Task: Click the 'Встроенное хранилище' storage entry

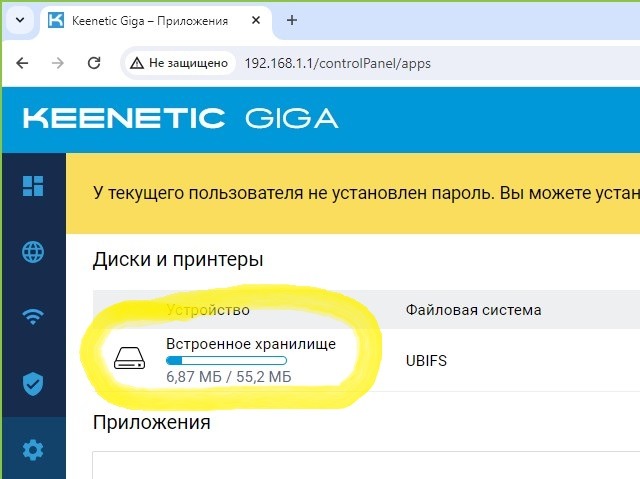Action: point(251,344)
